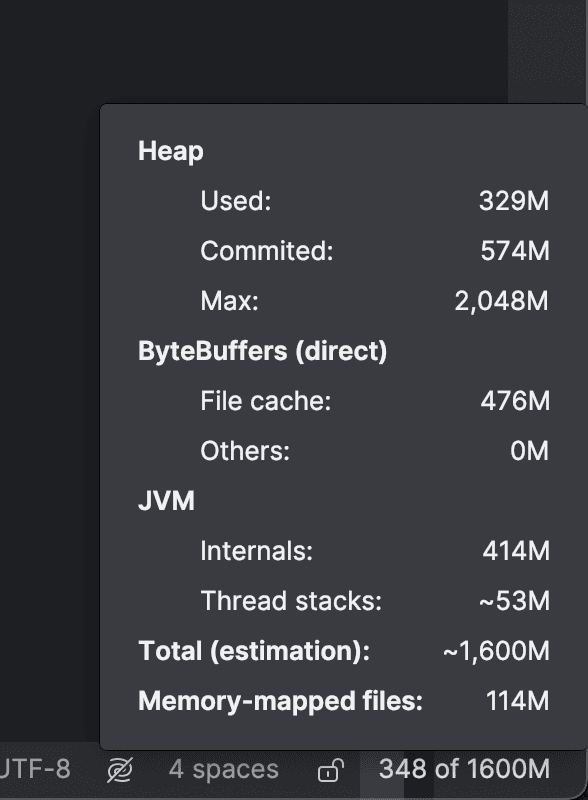
Task: Click the Internals 414M row
Action: coord(375,551)
